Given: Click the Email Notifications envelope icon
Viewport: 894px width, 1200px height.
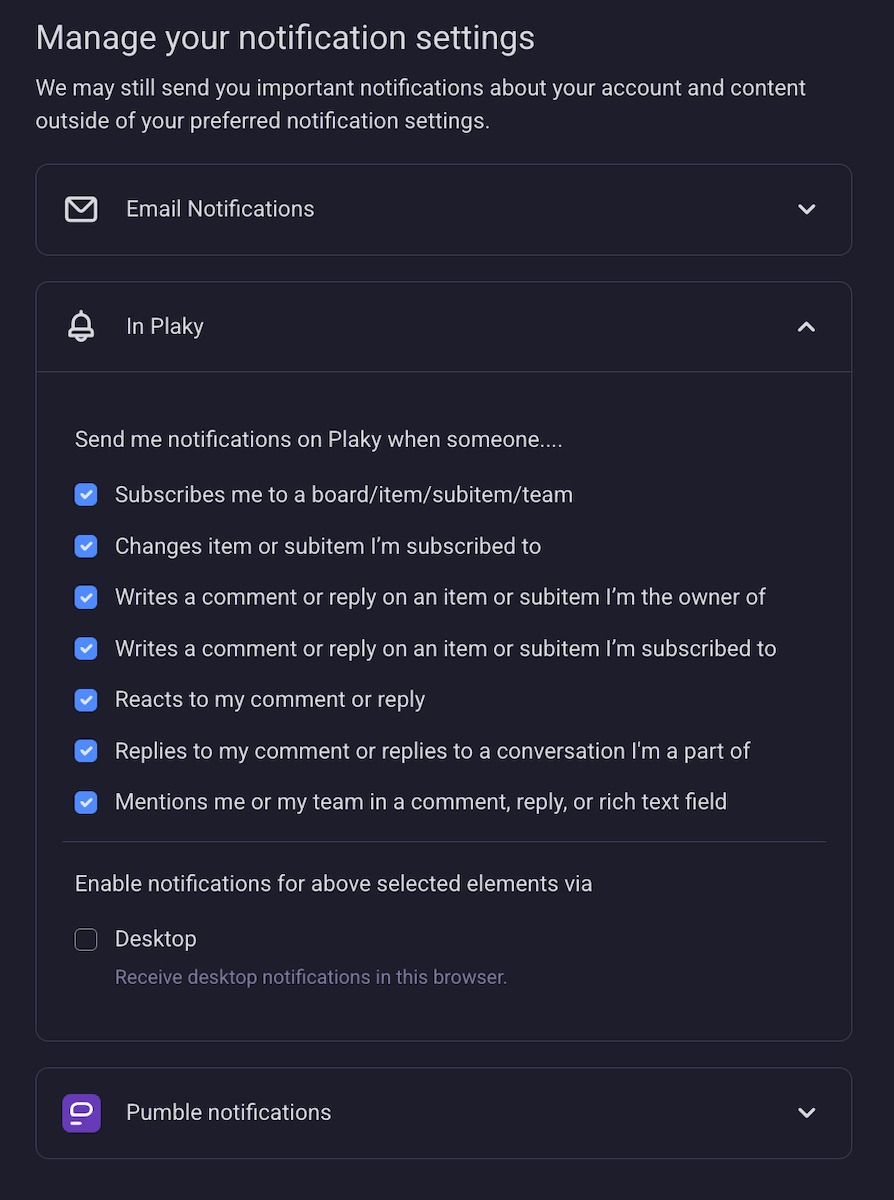Looking at the screenshot, I should pos(81,209).
